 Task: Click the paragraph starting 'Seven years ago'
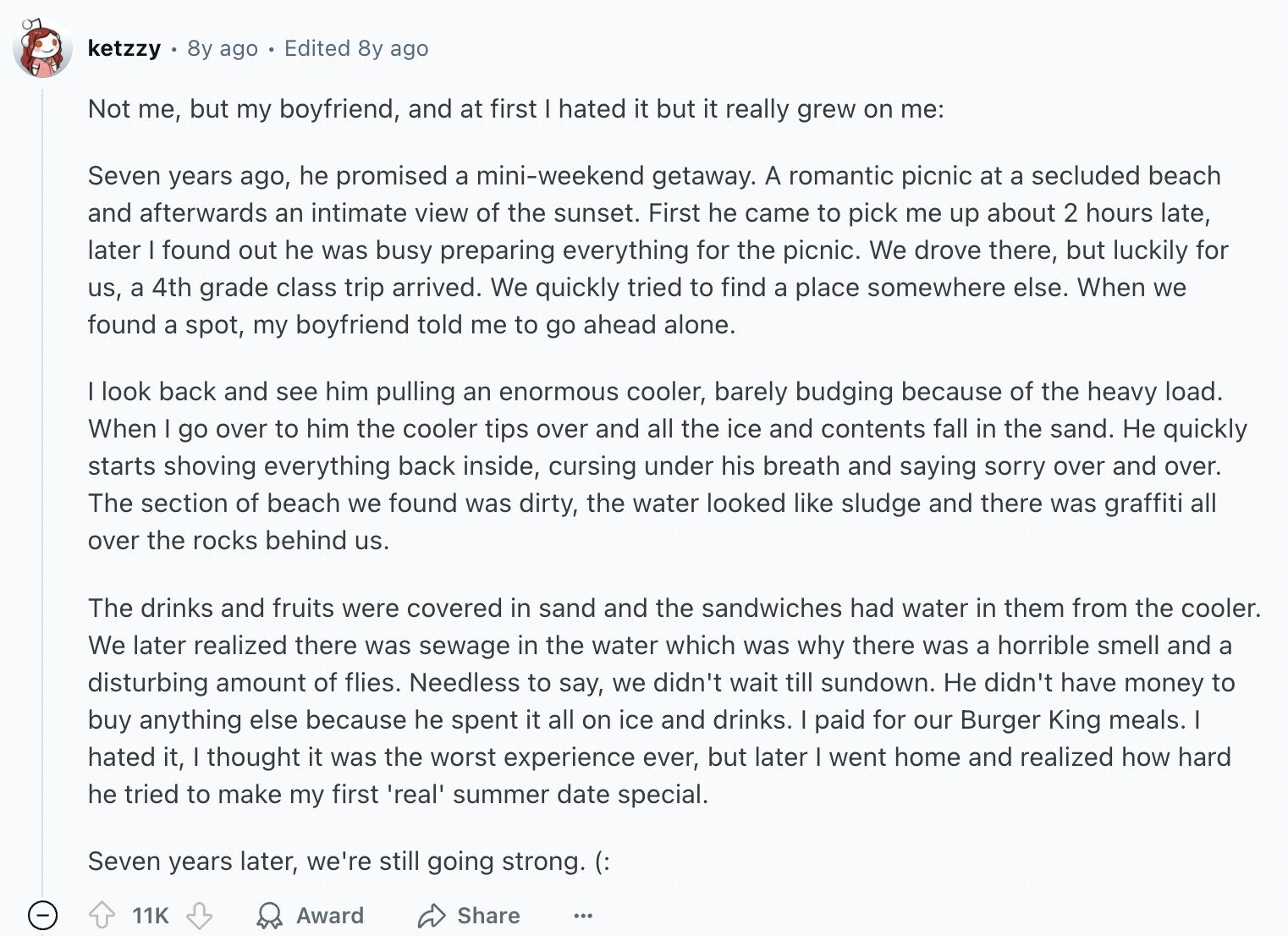(658, 250)
